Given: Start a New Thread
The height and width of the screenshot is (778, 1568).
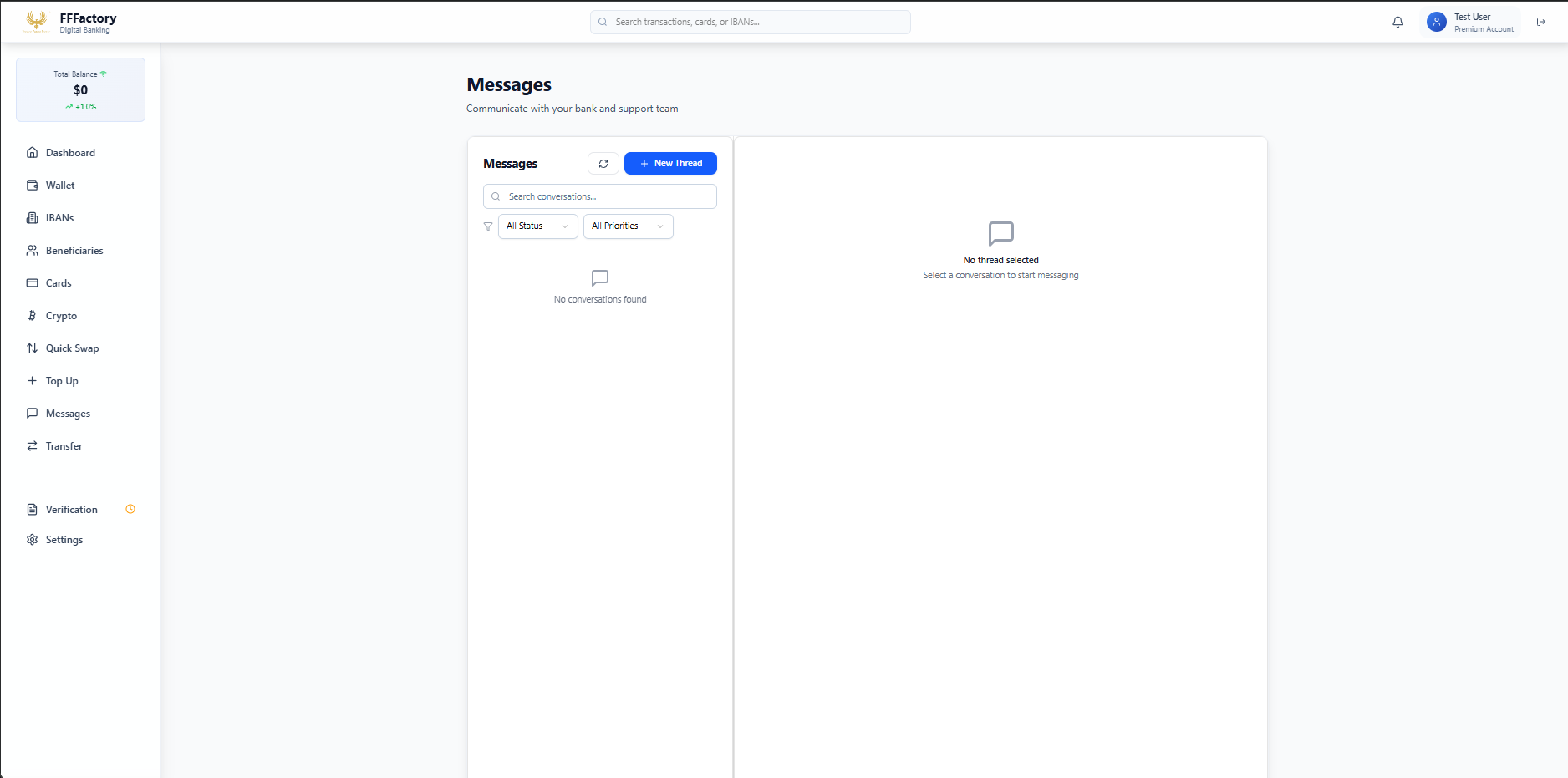Looking at the screenshot, I should point(670,164).
